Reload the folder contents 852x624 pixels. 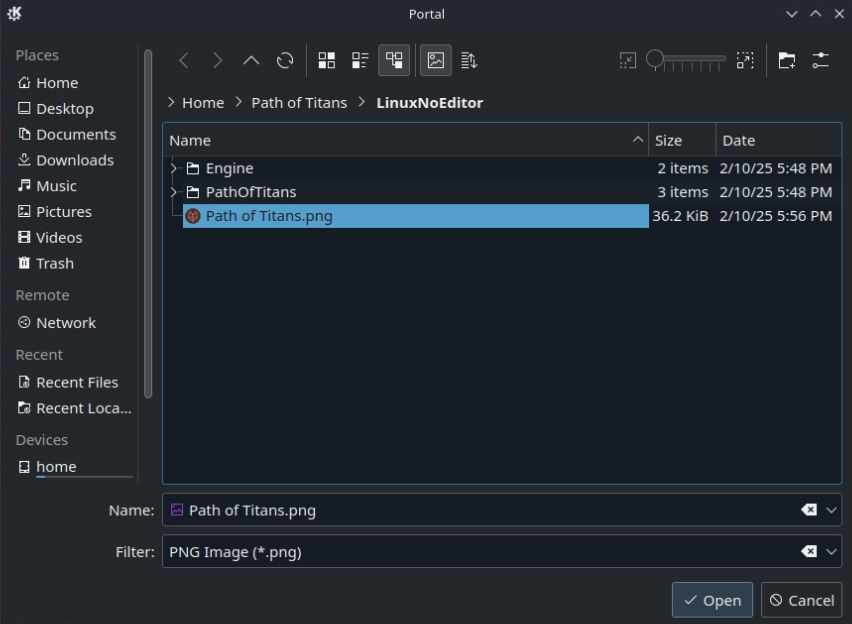(x=285, y=60)
